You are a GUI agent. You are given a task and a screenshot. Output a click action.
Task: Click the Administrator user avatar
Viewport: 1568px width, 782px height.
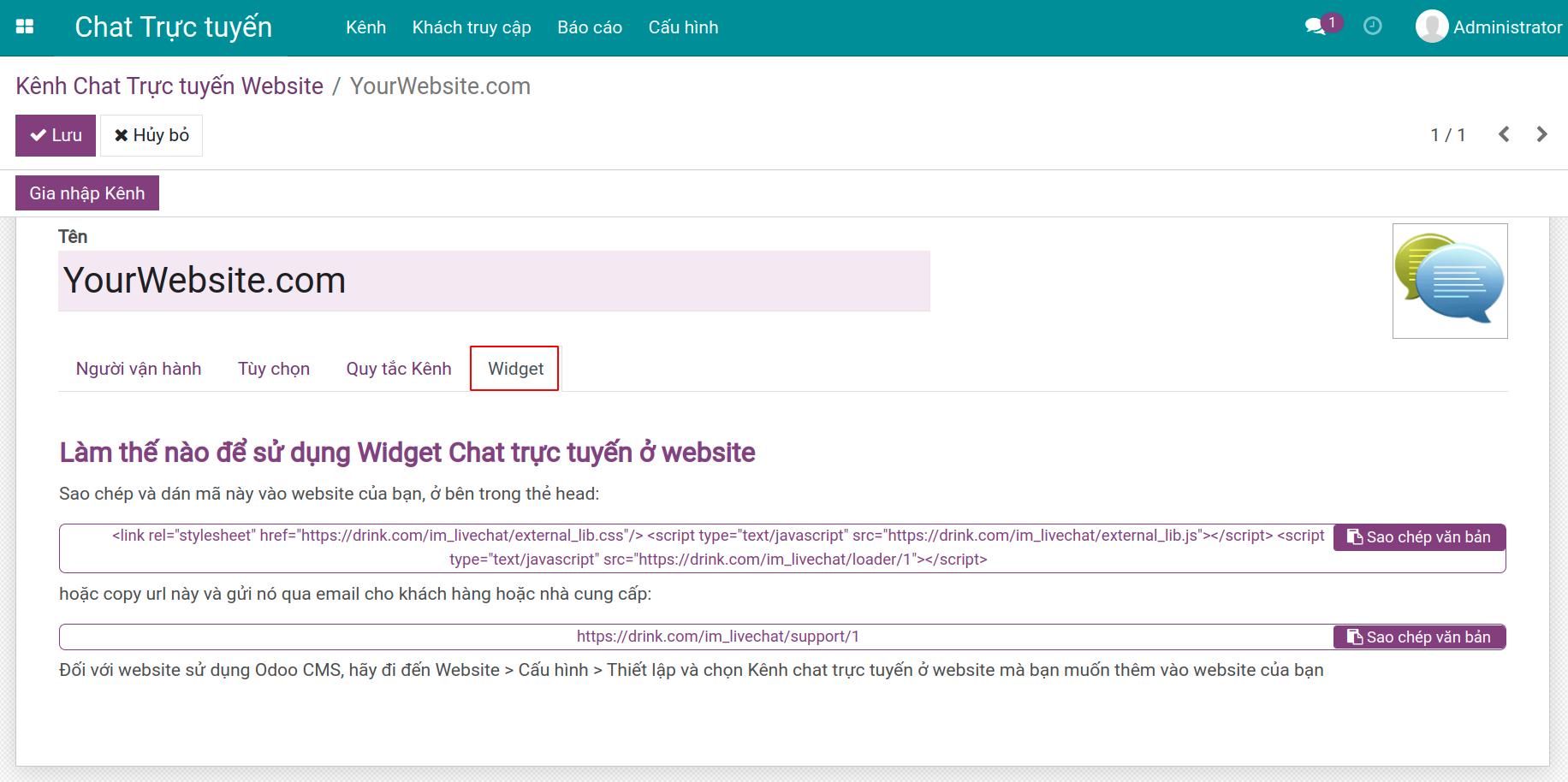pyautogui.click(x=1431, y=27)
